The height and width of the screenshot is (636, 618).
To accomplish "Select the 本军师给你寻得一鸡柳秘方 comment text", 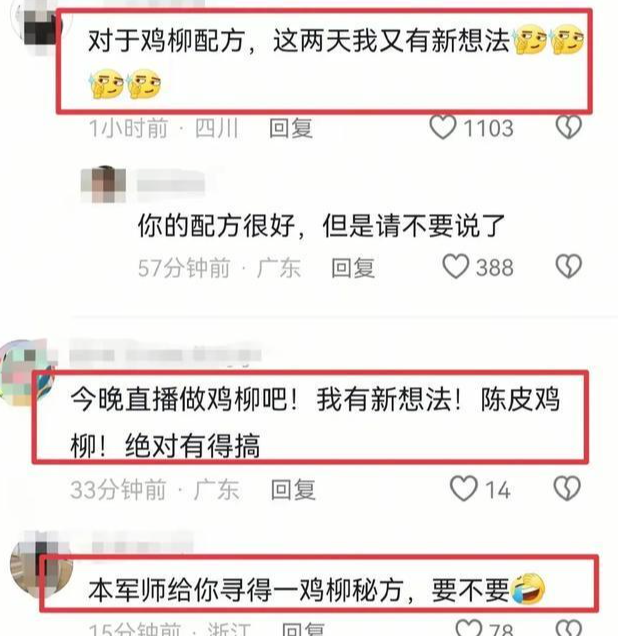I will coord(317,589).
